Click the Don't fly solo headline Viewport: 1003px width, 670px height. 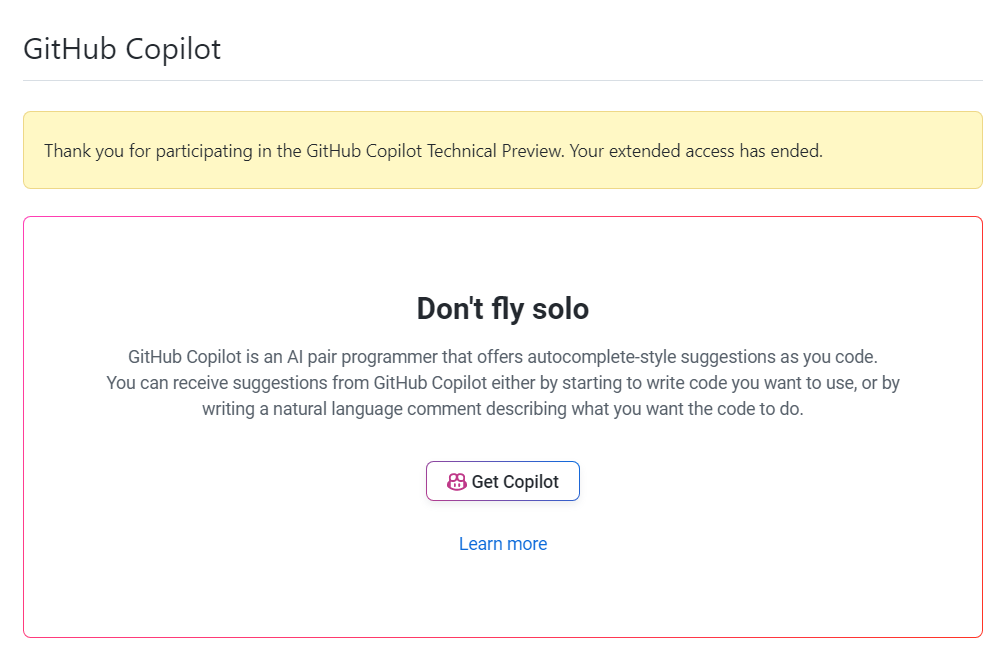click(502, 308)
